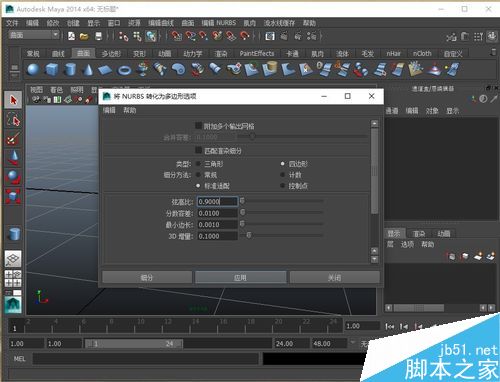This screenshot has height=382, width=500.
Task: Click the 关闭 button
Action: 334,277
